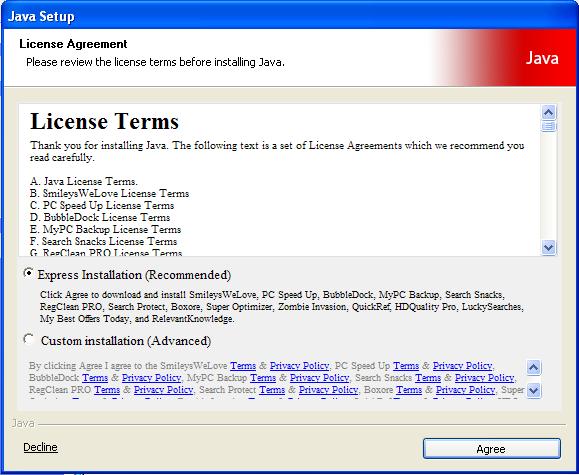
Task: Click the Agree button
Action: (x=491, y=449)
